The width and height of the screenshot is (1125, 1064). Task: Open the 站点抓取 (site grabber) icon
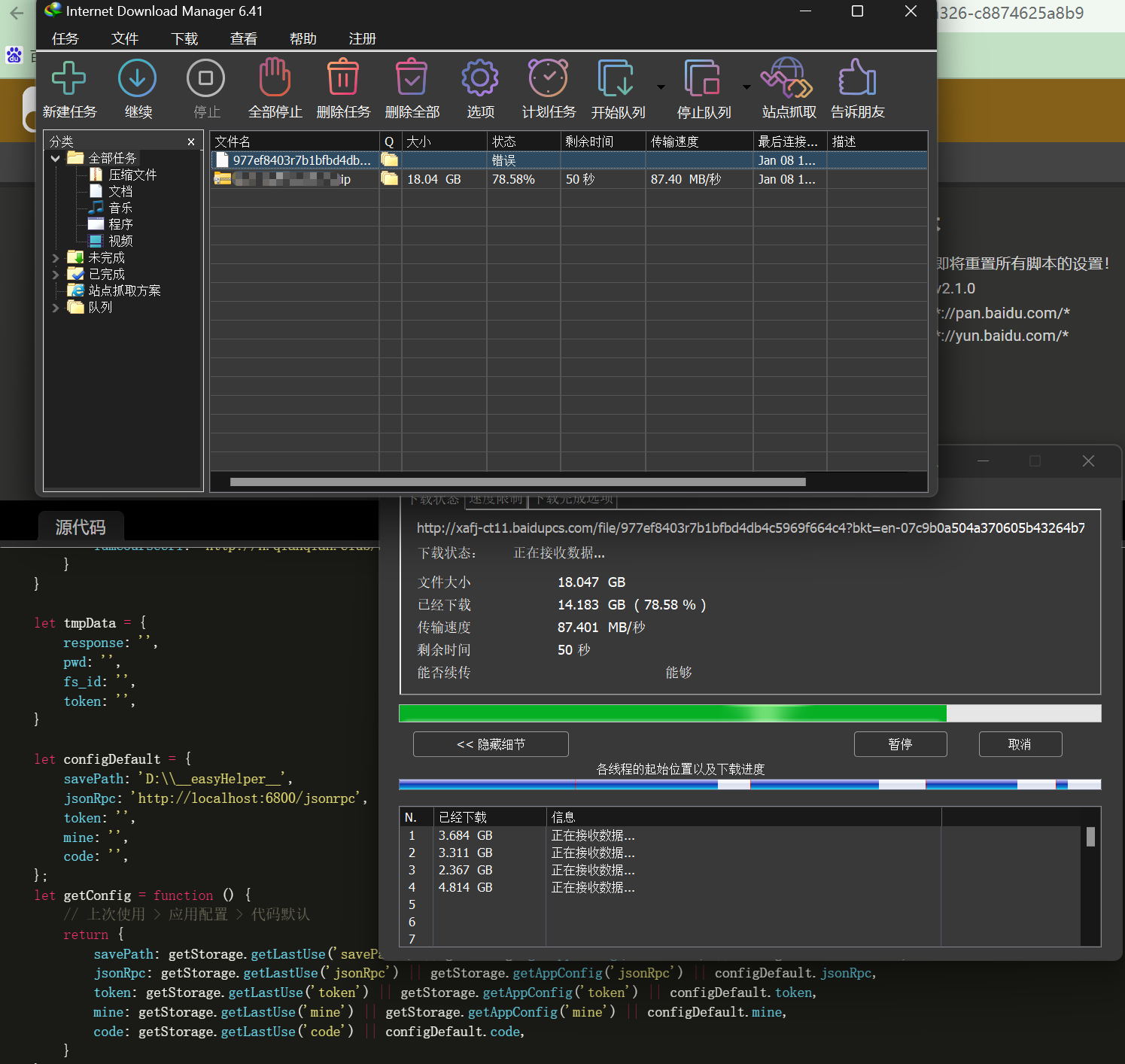788,78
